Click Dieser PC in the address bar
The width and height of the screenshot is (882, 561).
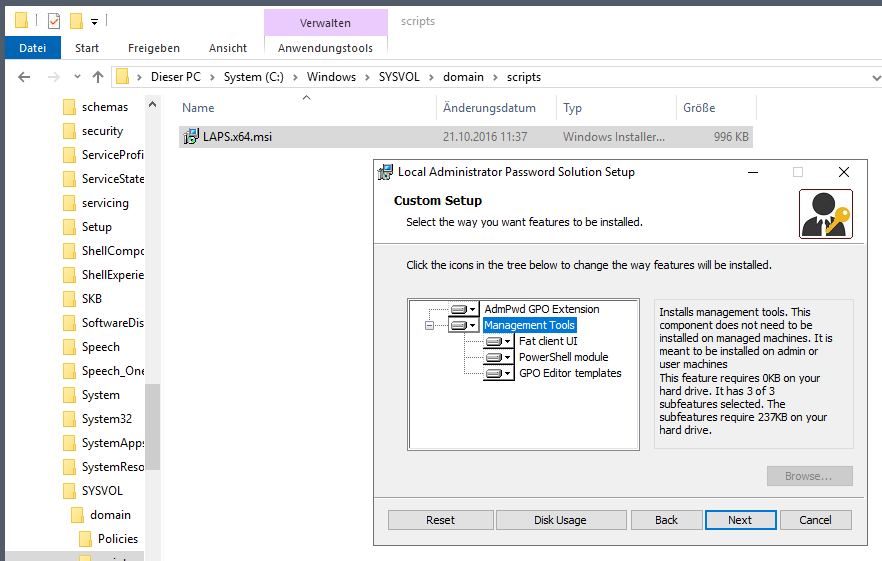tap(176, 77)
